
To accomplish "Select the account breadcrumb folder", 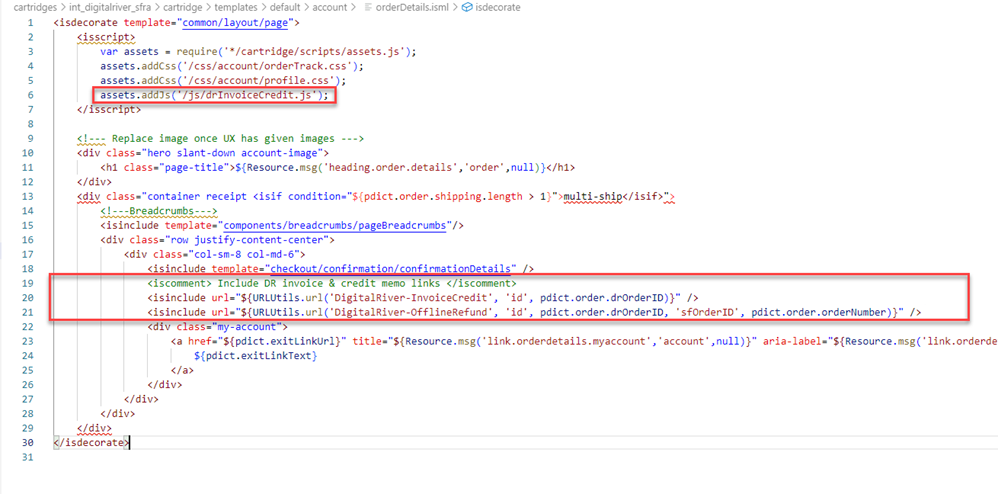I will [330, 7].
